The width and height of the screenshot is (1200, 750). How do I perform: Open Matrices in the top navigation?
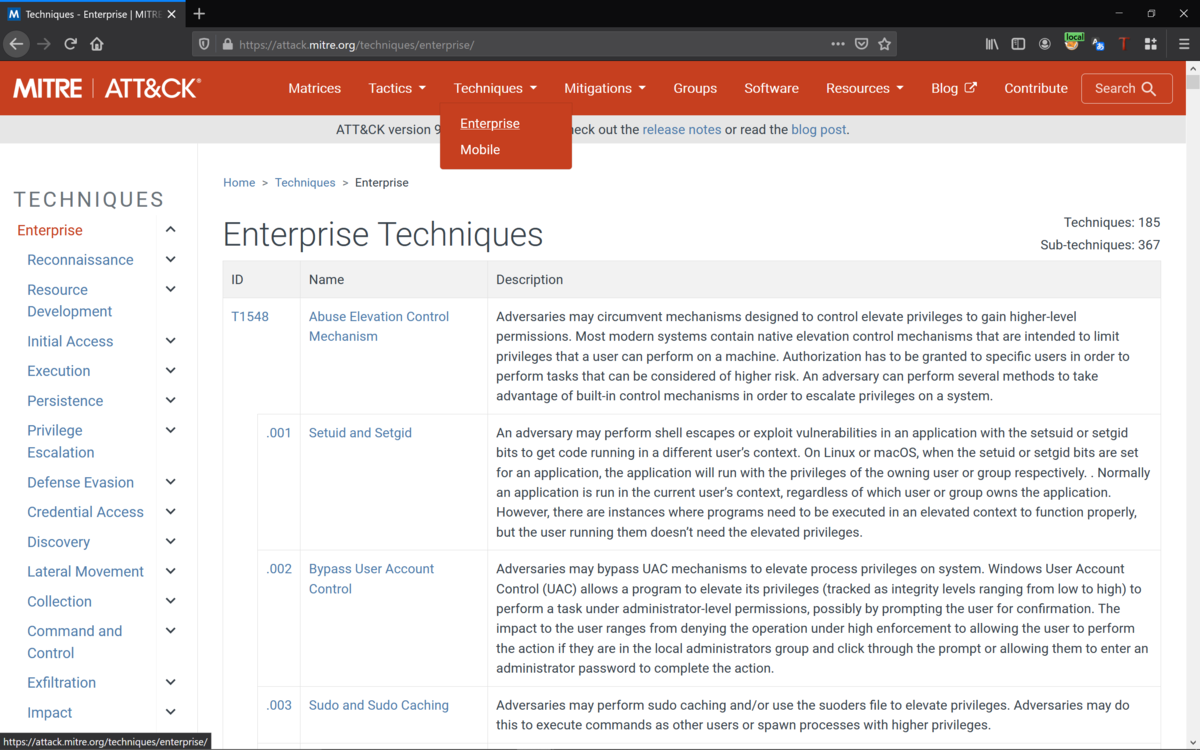coord(315,88)
